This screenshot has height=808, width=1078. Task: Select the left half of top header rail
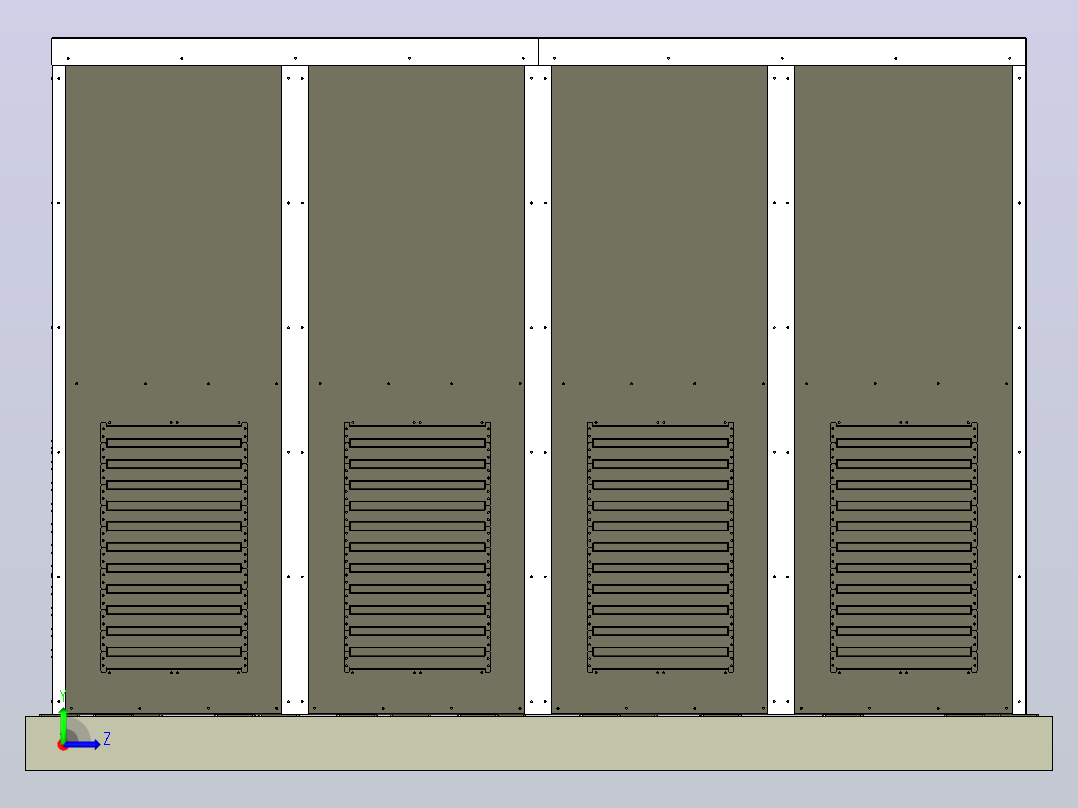295,52
